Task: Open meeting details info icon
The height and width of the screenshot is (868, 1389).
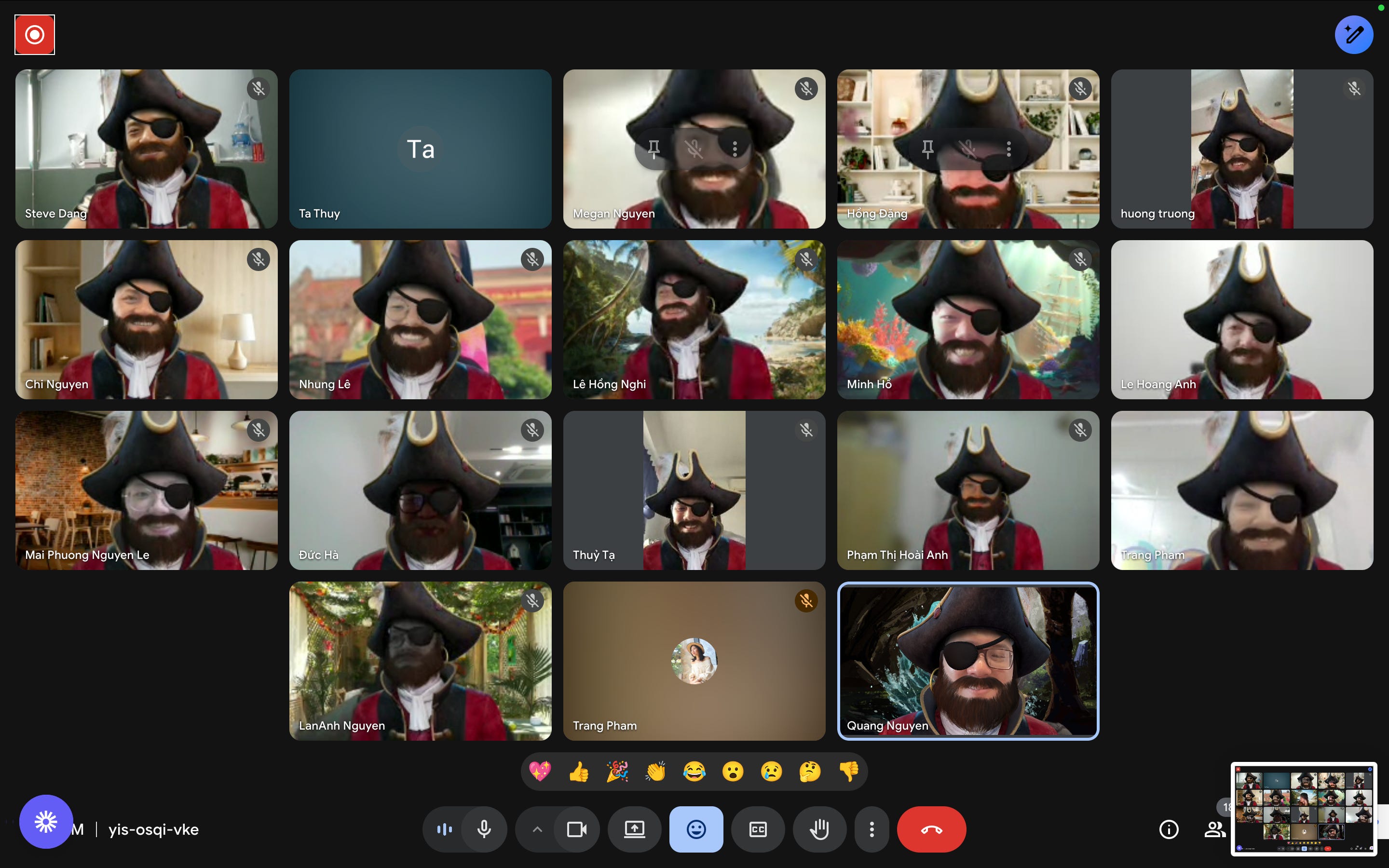Action: (x=1169, y=829)
